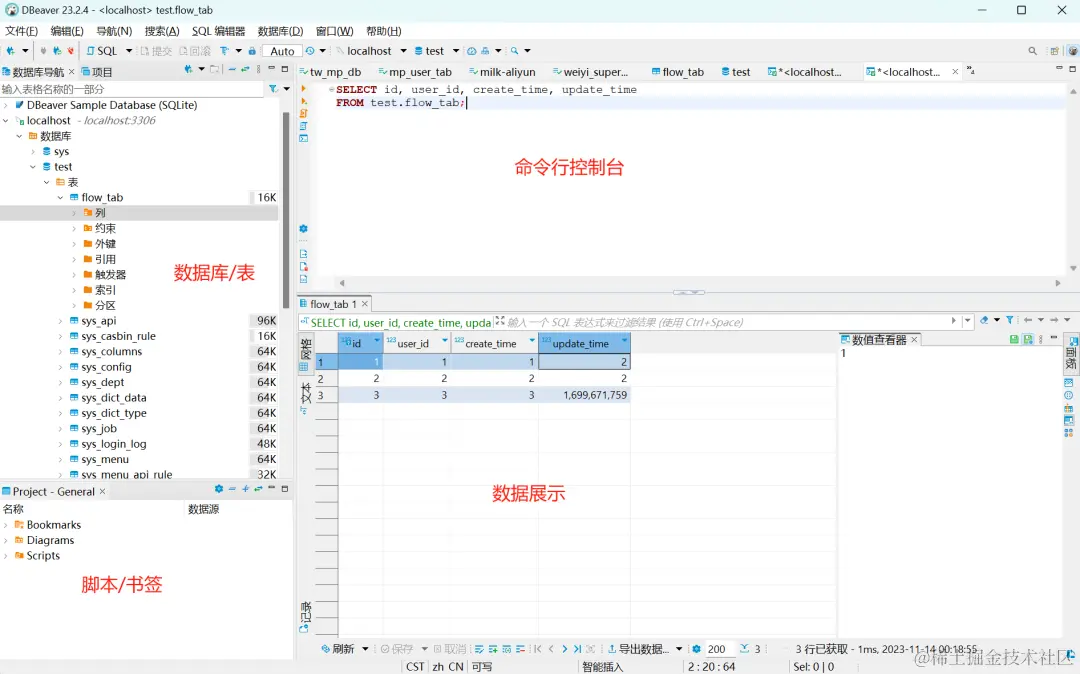Toggle the panels button at the right of the results

[x=1070, y=355]
